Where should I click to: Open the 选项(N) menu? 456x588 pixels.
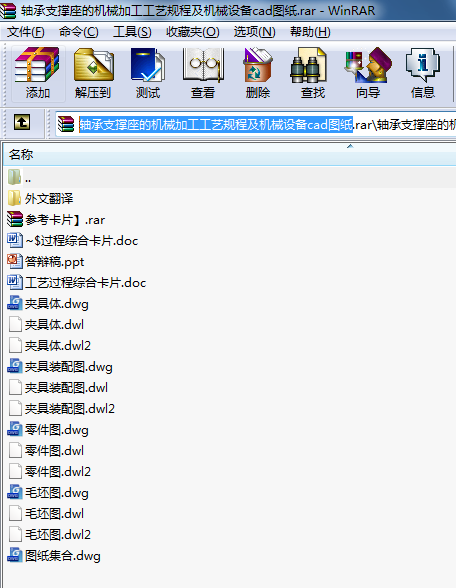[x=255, y=32]
